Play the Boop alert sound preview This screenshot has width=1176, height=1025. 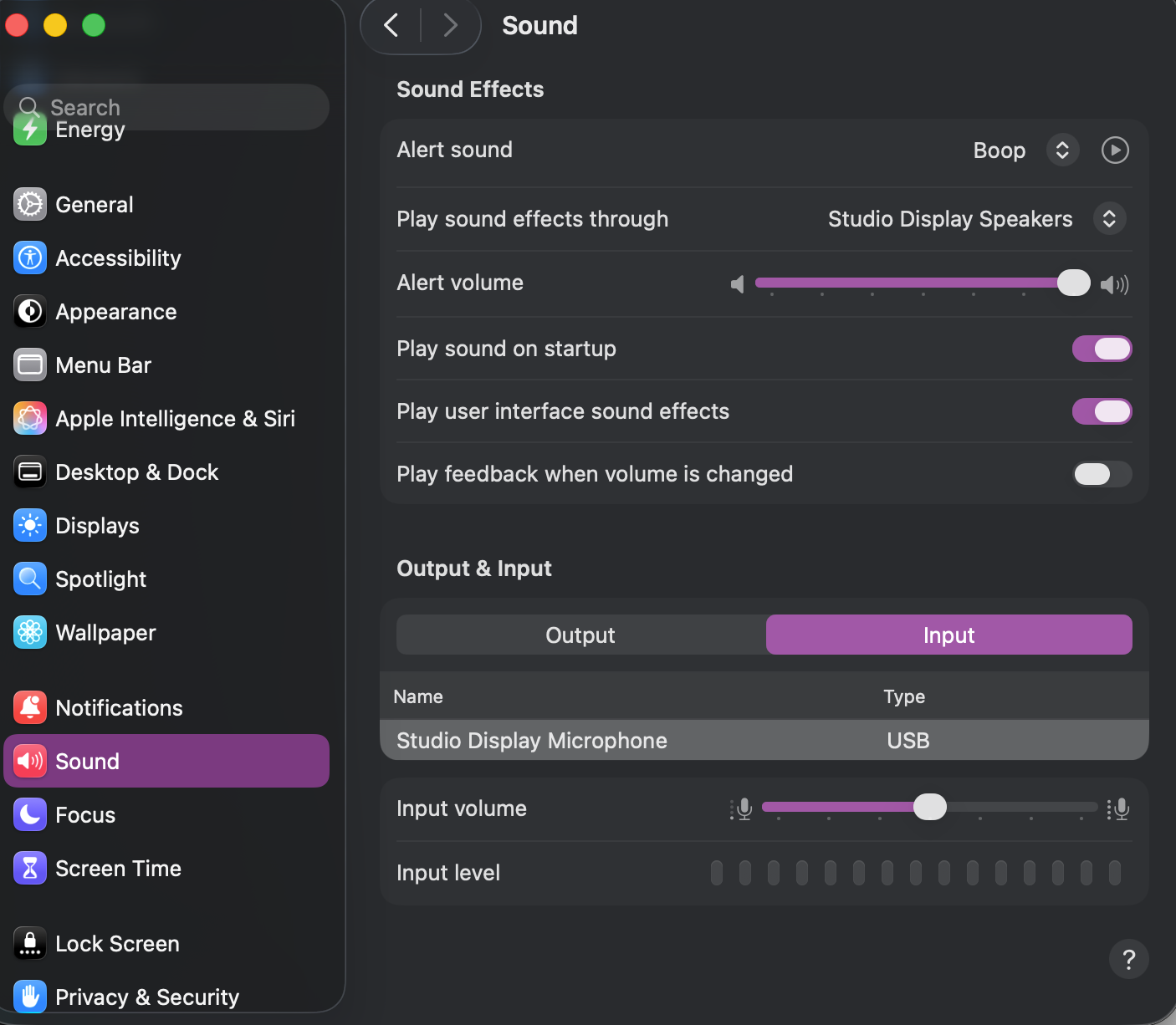click(x=1115, y=150)
